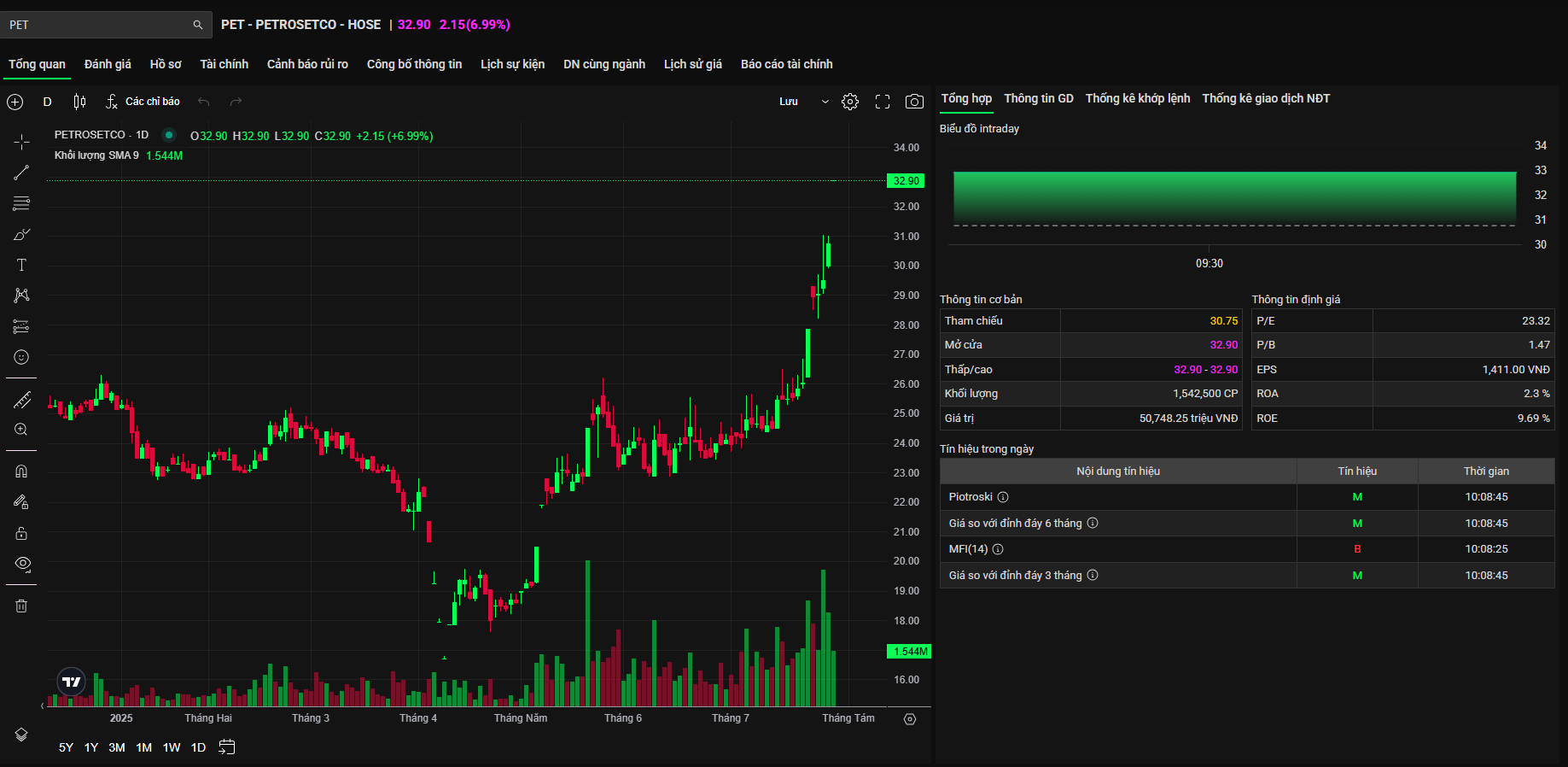Switch to the Thông tin GD tab
Image resolution: width=1568 pixels, height=767 pixels.
(x=1039, y=98)
